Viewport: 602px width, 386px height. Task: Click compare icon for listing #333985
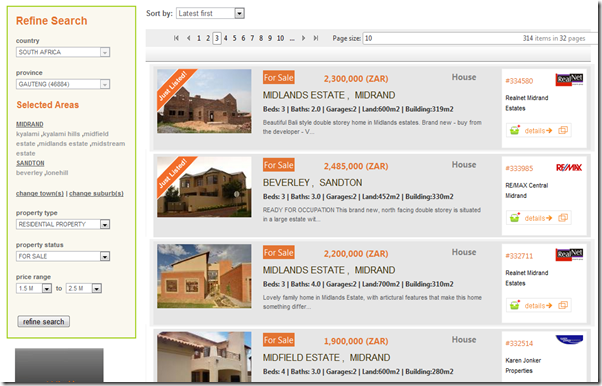[x=563, y=218]
